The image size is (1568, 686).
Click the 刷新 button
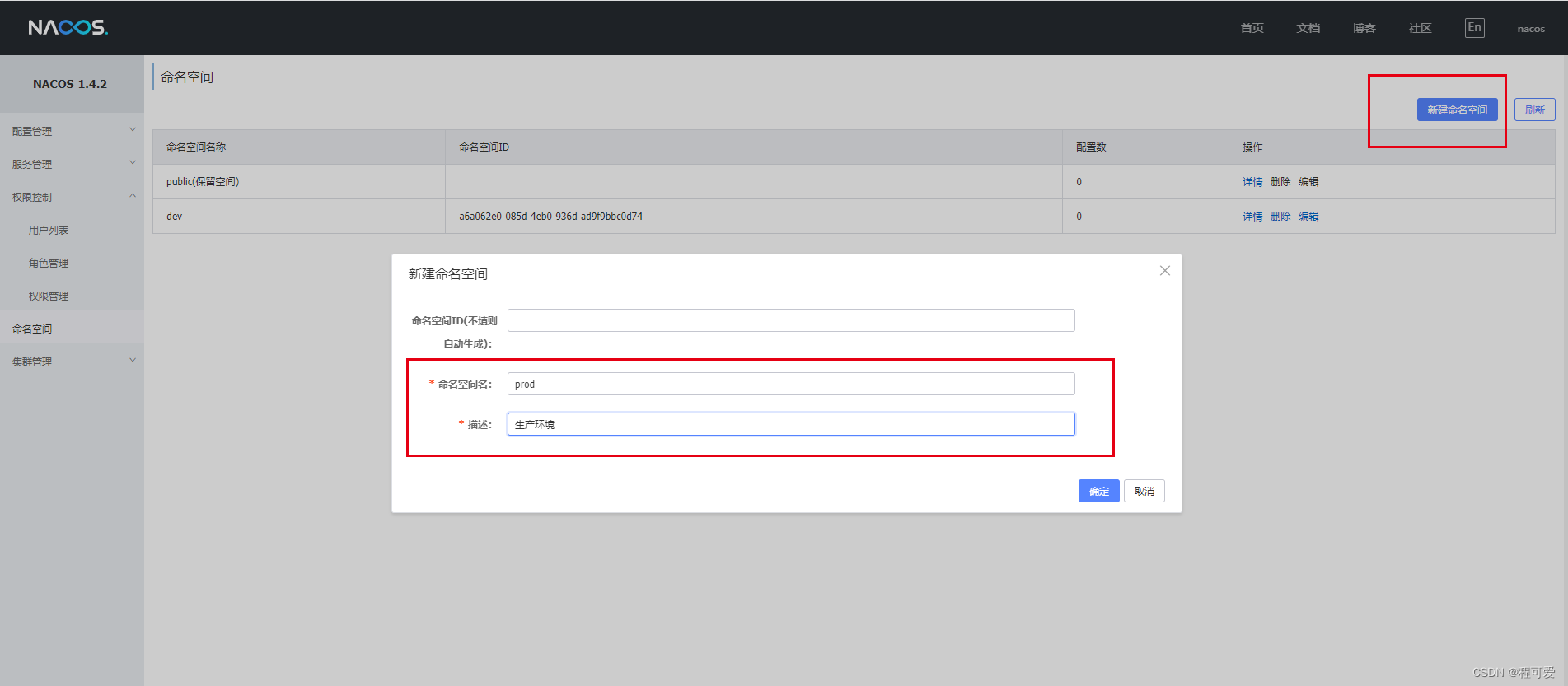tap(1534, 110)
